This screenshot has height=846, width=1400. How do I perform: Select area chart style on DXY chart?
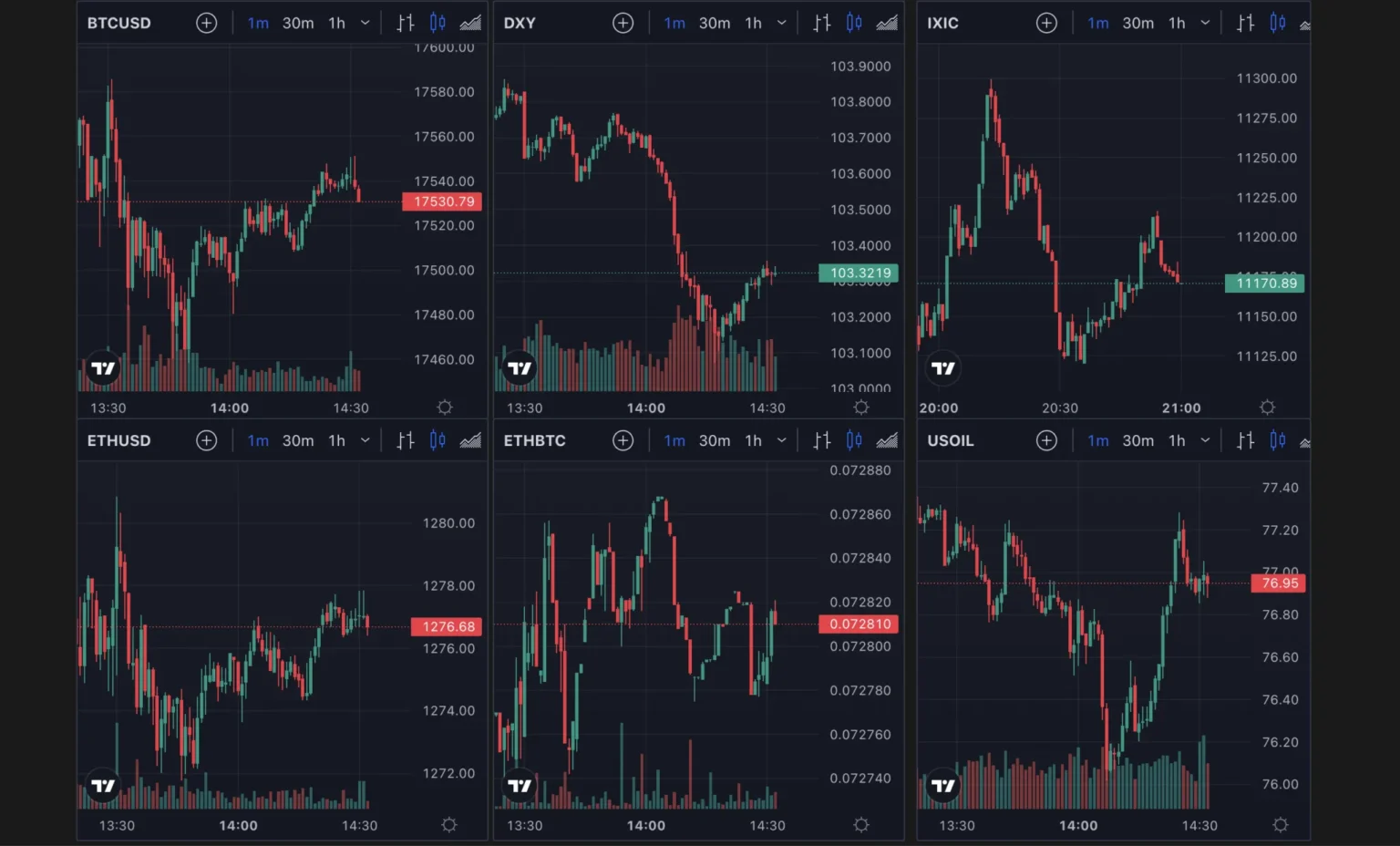(x=887, y=23)
